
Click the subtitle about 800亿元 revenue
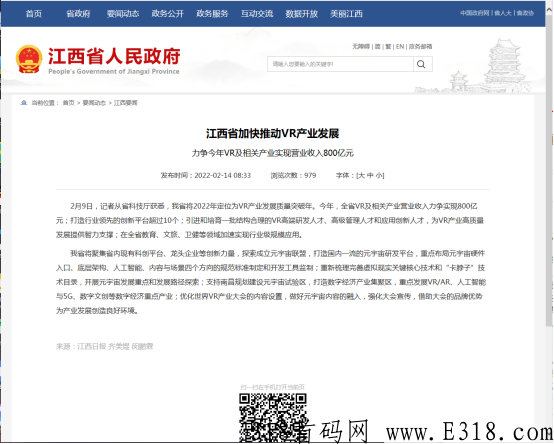pyautogui.click(x=272, y=153)
